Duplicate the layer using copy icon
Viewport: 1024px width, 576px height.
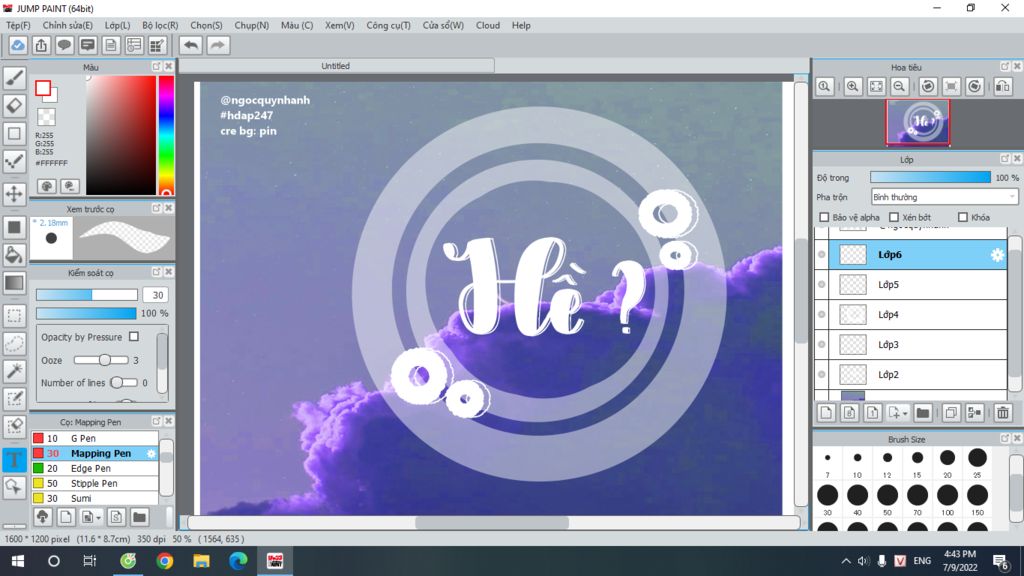951,413
